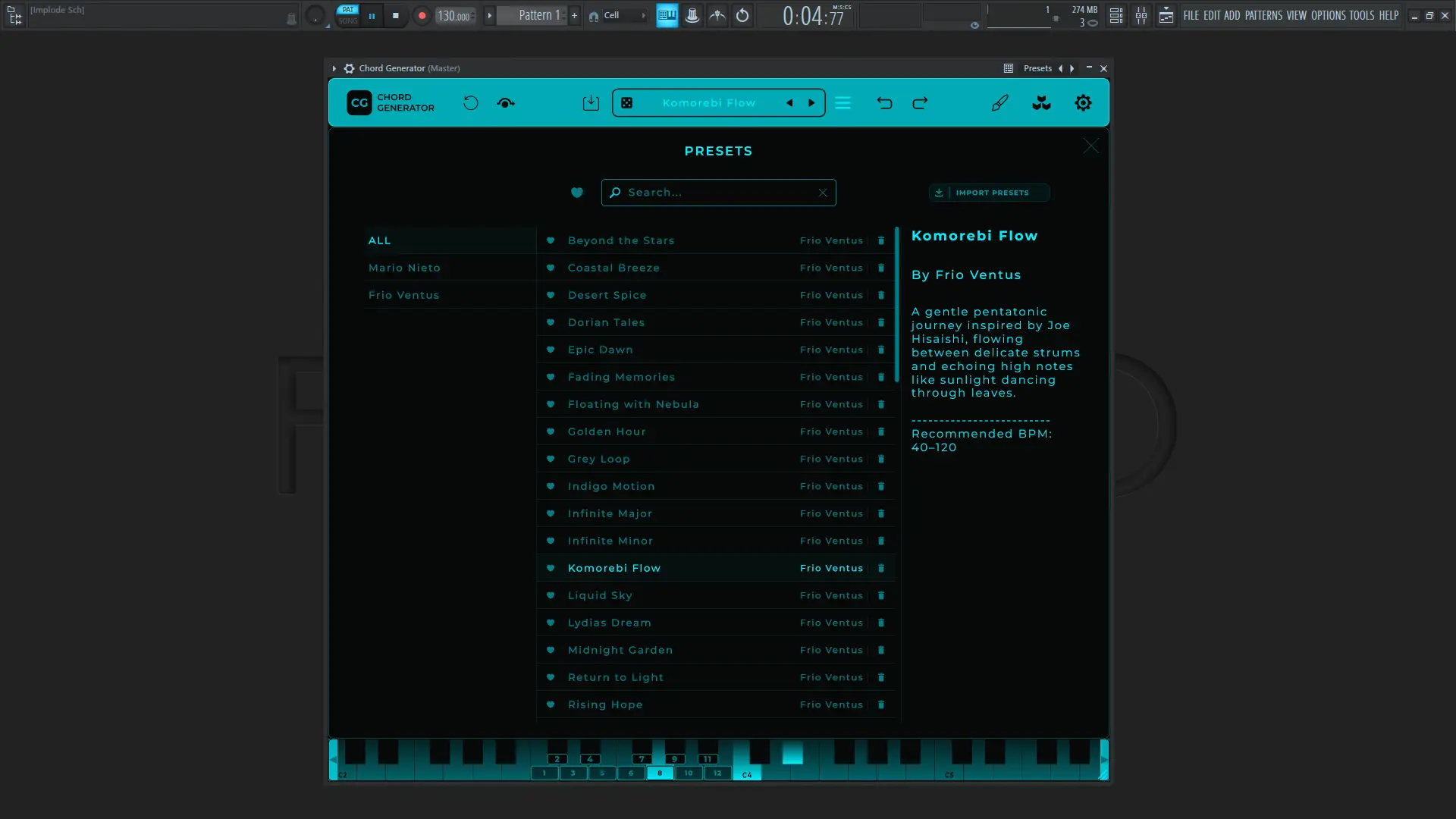Click the dice randomize icon in preset bar
This screenshot has width=1456, height=819.
coord(626,103)
